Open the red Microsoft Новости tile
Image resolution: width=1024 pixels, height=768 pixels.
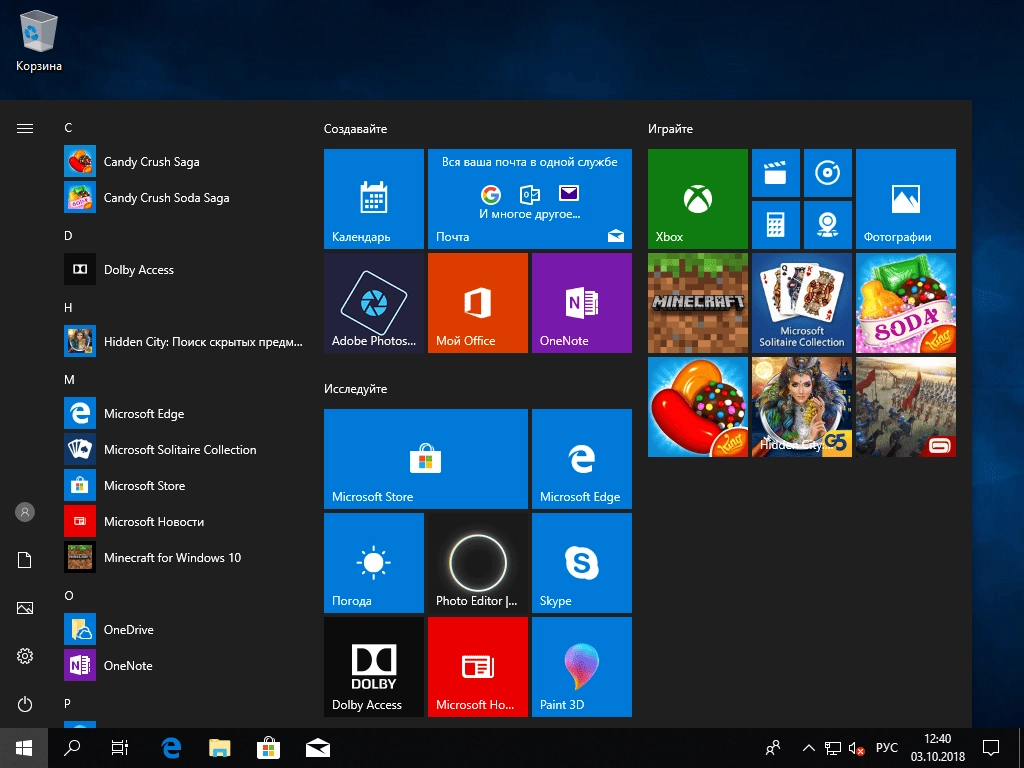(477, 667)
